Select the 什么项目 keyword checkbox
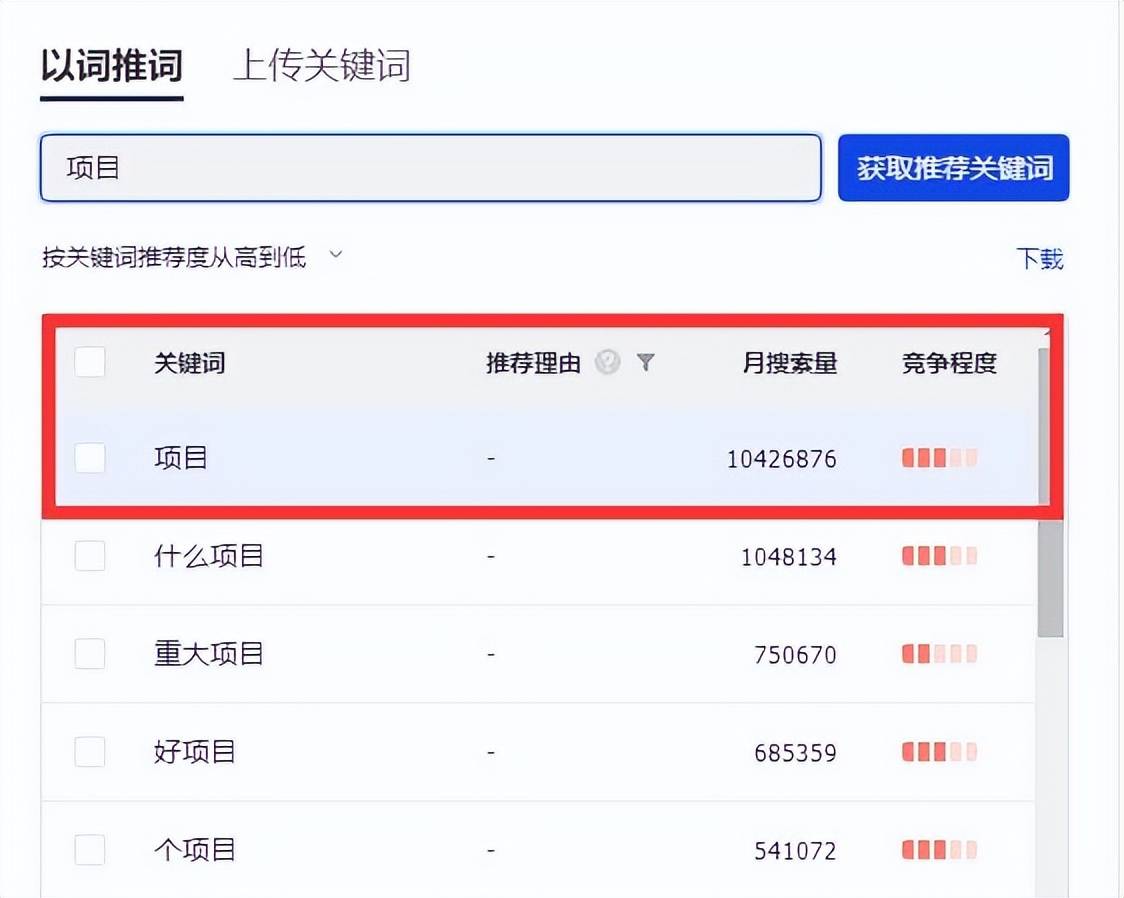Screen dimensions: 1124x898 pos(89,556)
